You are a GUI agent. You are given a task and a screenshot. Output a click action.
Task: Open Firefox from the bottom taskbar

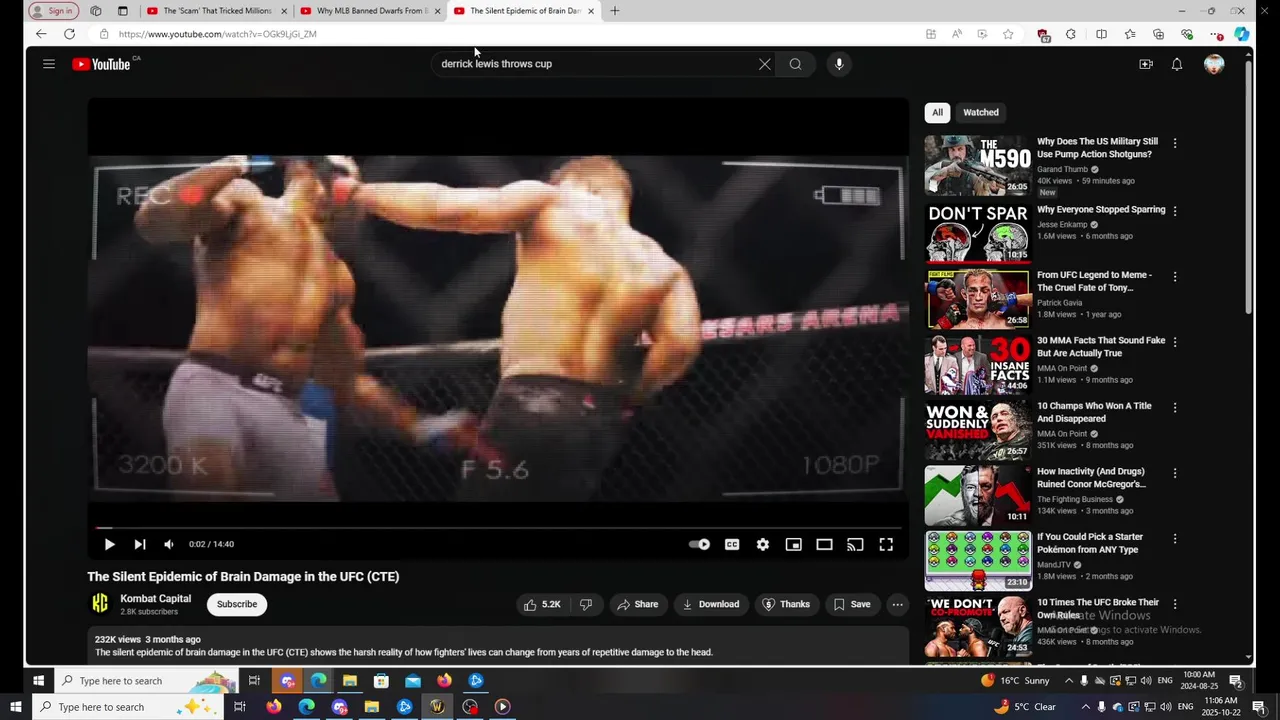click(273, 707)
